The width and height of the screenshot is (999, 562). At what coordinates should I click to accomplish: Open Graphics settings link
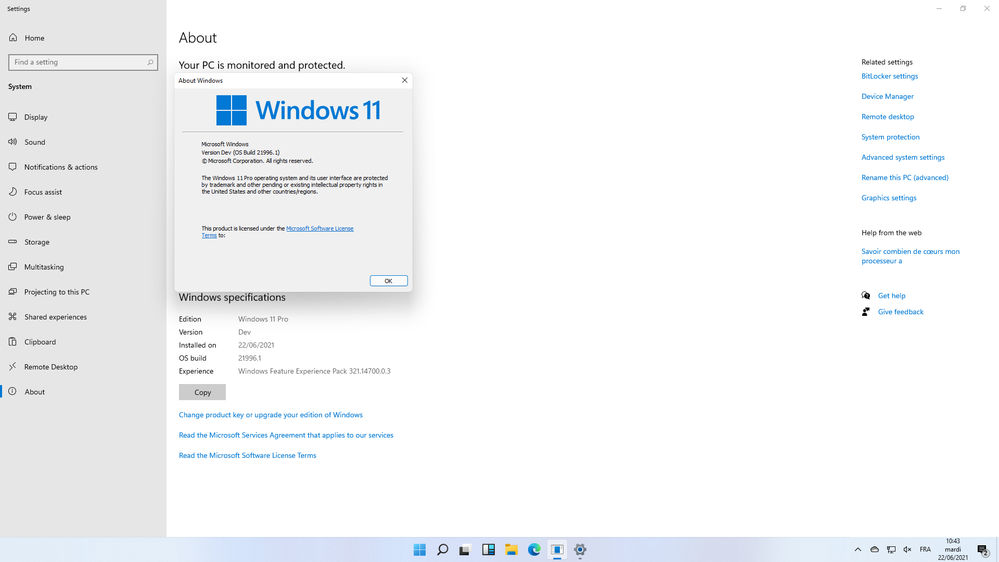(889, 198)
